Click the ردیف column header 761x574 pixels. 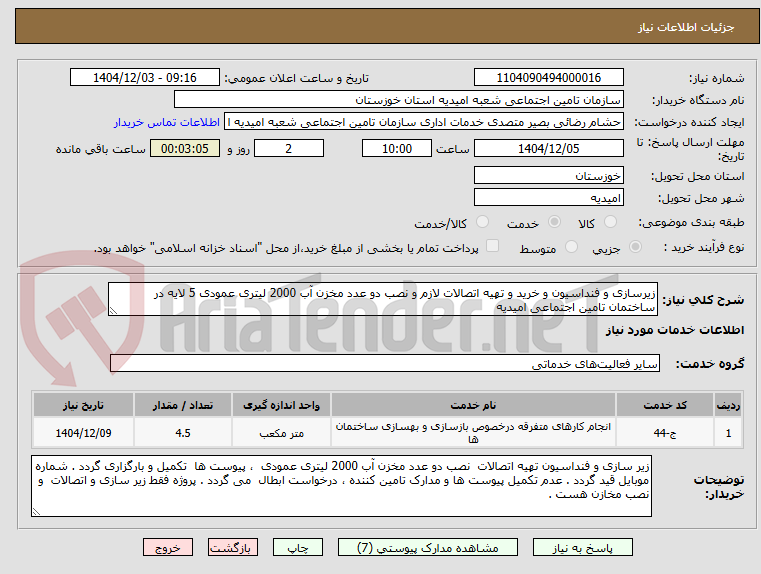[x=728, y=405]
